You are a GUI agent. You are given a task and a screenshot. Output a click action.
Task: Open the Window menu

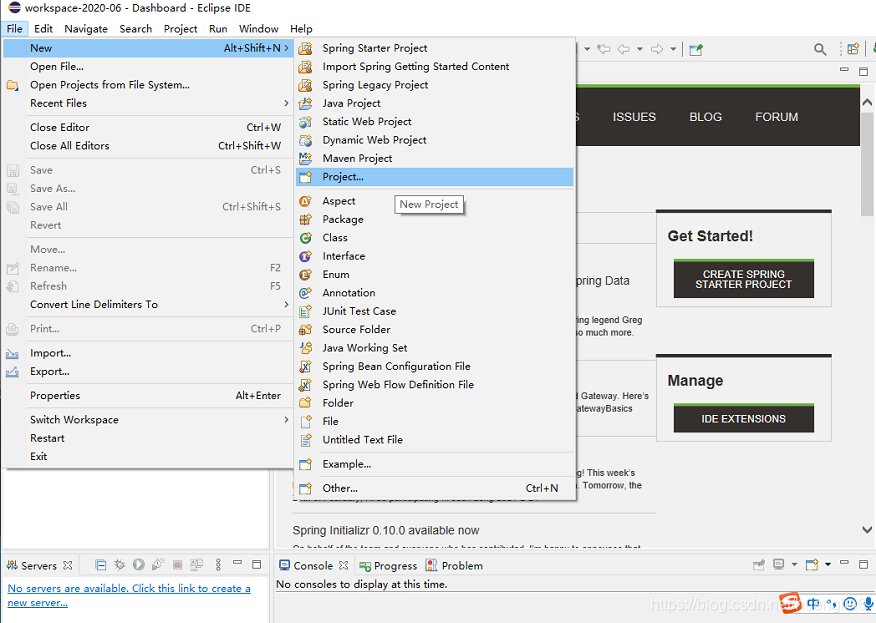pyautogui.click(x=258, y=28)
